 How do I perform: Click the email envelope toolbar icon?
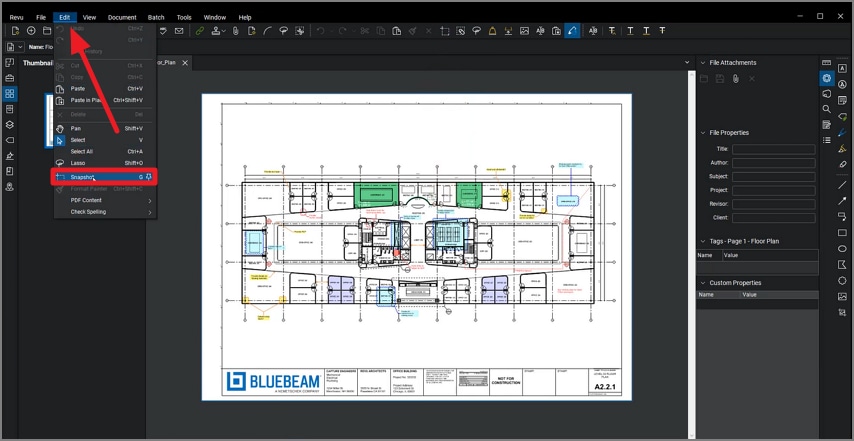coord(179,31)
